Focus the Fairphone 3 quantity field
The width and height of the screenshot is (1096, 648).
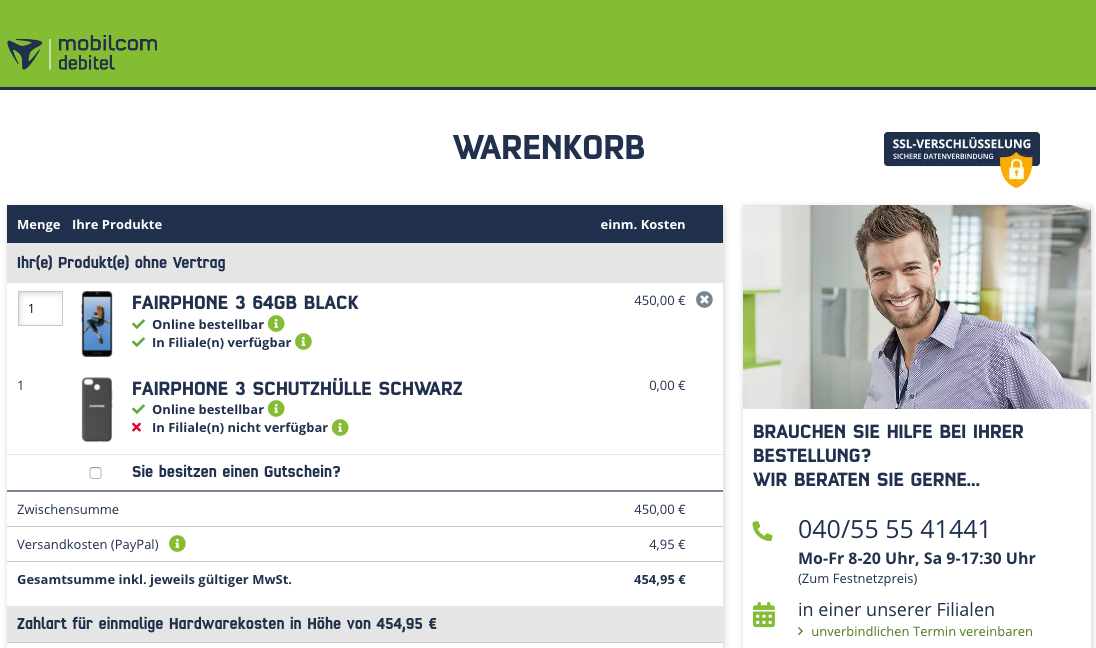pos(41,308)
